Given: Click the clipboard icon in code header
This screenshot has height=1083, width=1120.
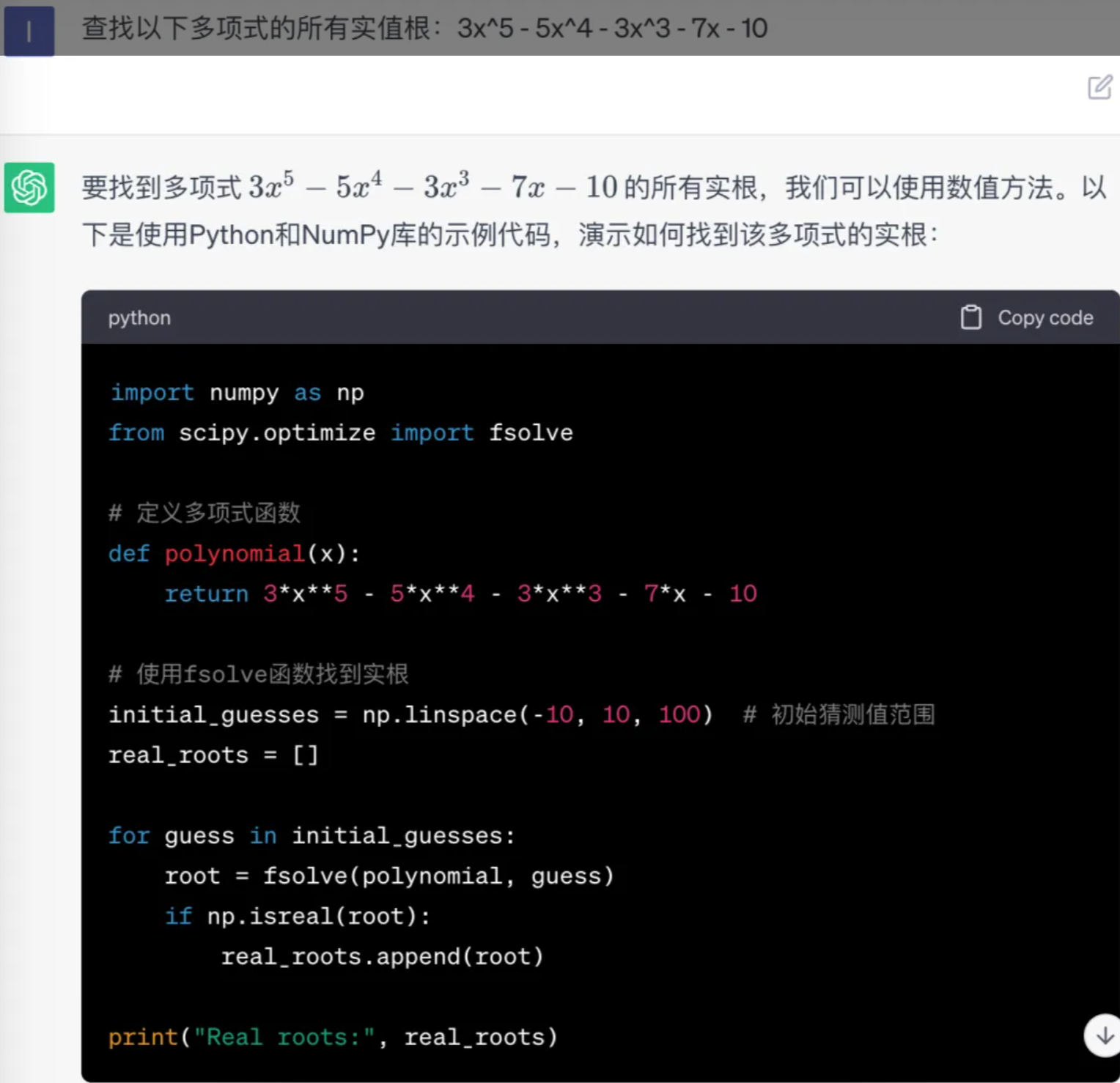Looking at the screenshot, I should coord(970,317).
